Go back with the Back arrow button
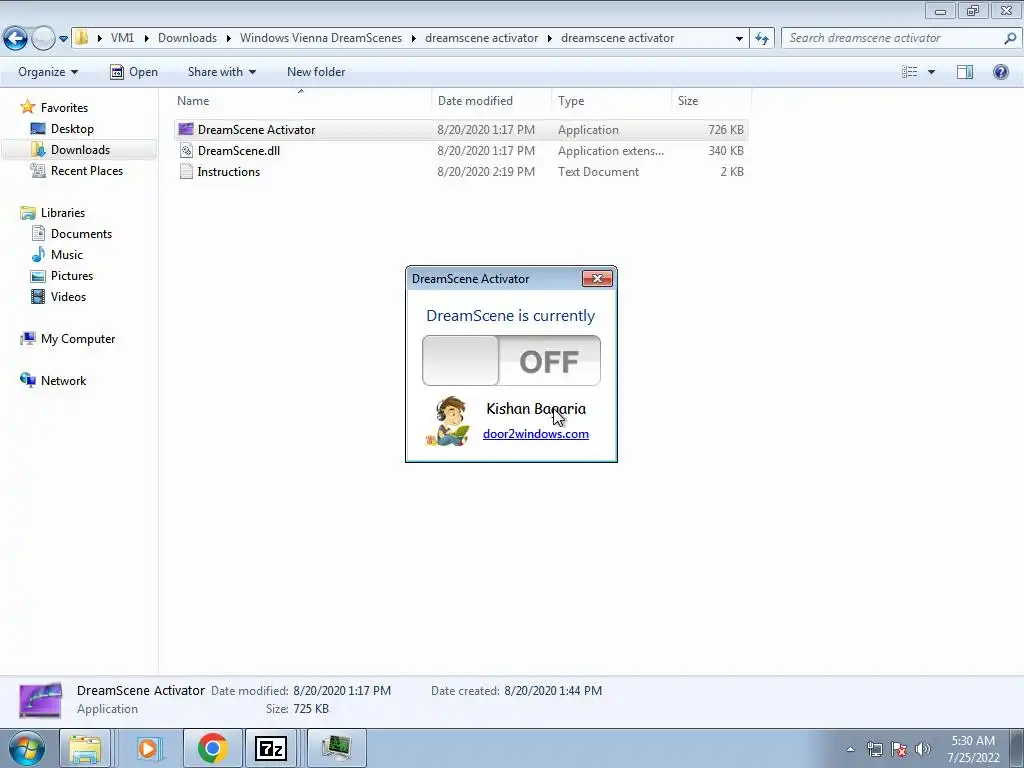Viewport: 1024px width, 768px height. [x=16, y=38]
